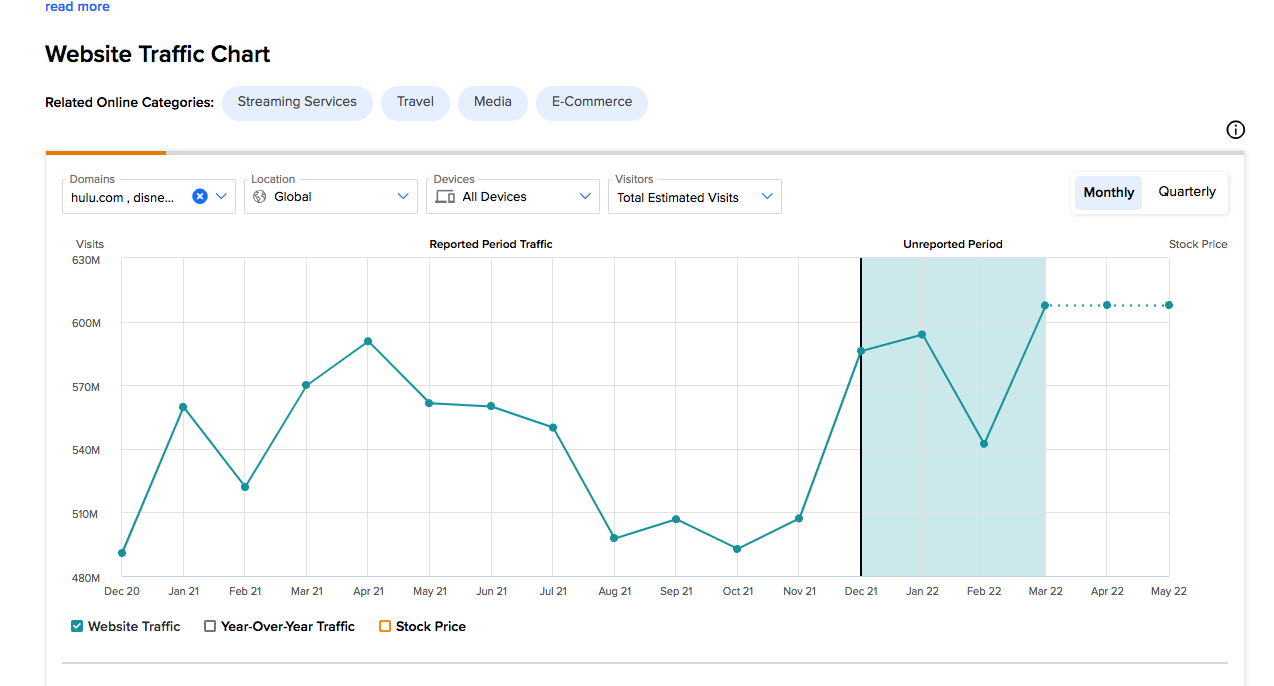Click the globe icon in Location field
Screen dimensions: 1274x686
point(260,197)
